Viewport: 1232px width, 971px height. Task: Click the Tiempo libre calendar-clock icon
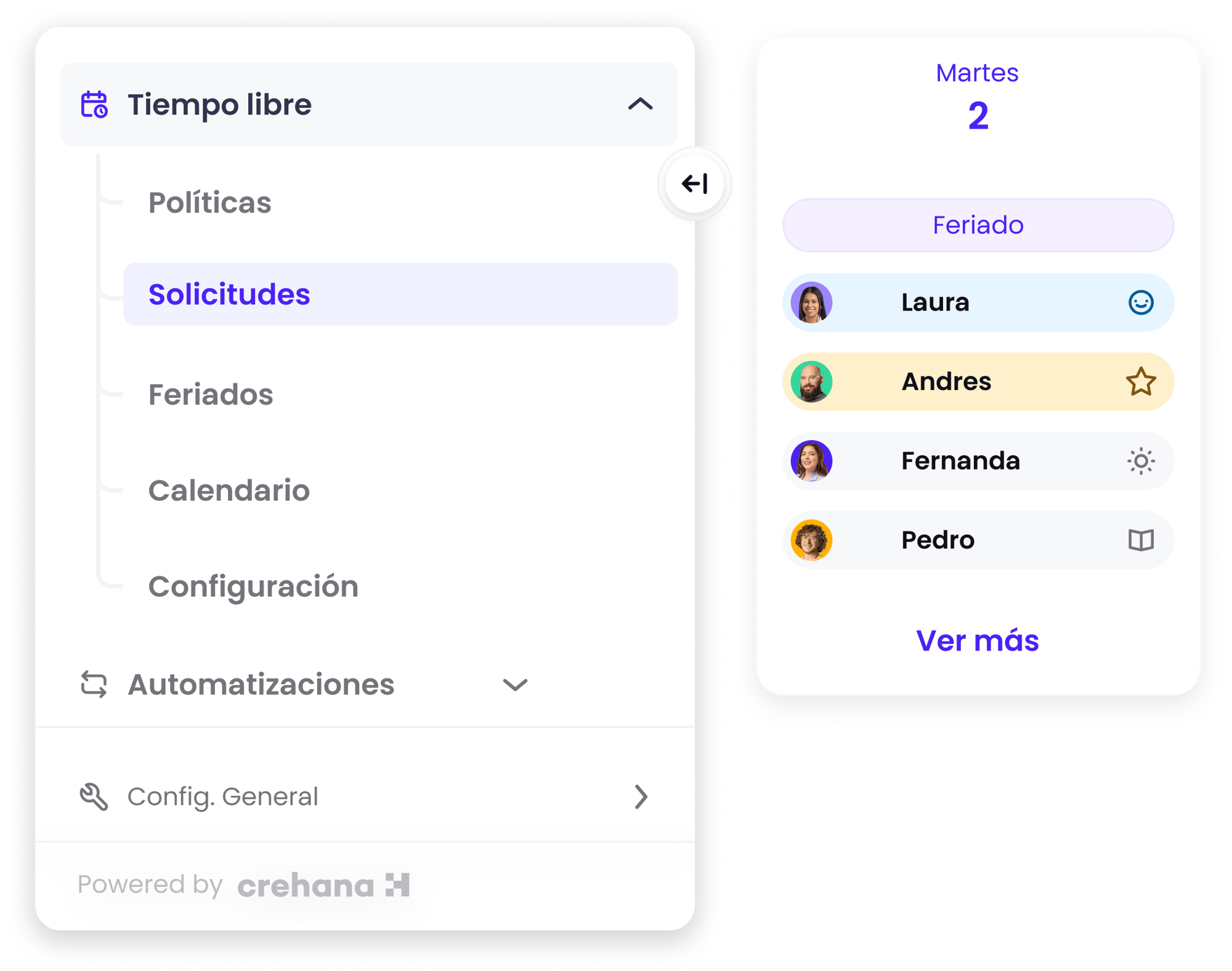[94, 104]
